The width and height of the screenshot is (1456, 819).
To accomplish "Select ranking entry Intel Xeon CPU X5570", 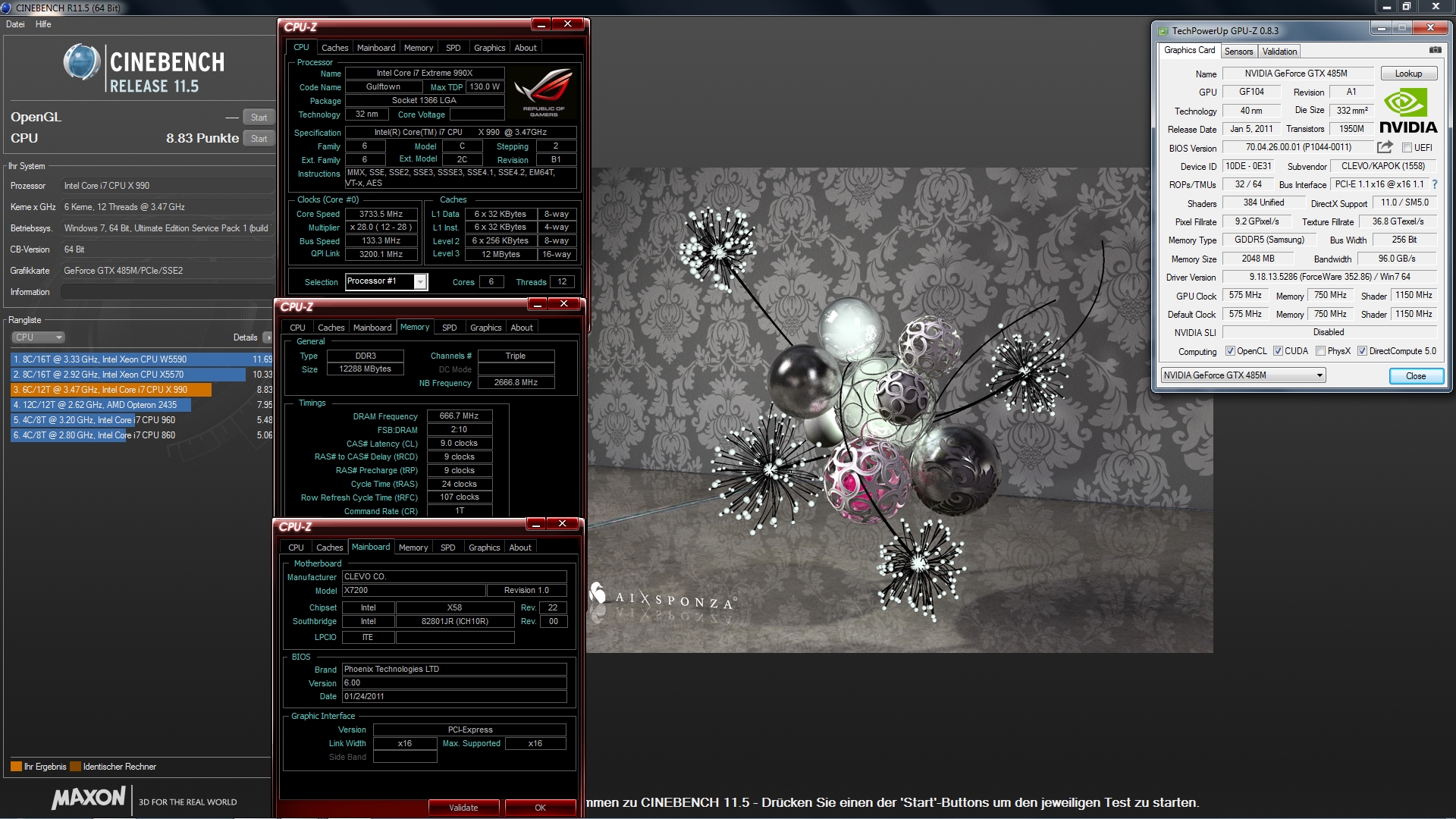I will pyautogui.click(x=141, y=375).
